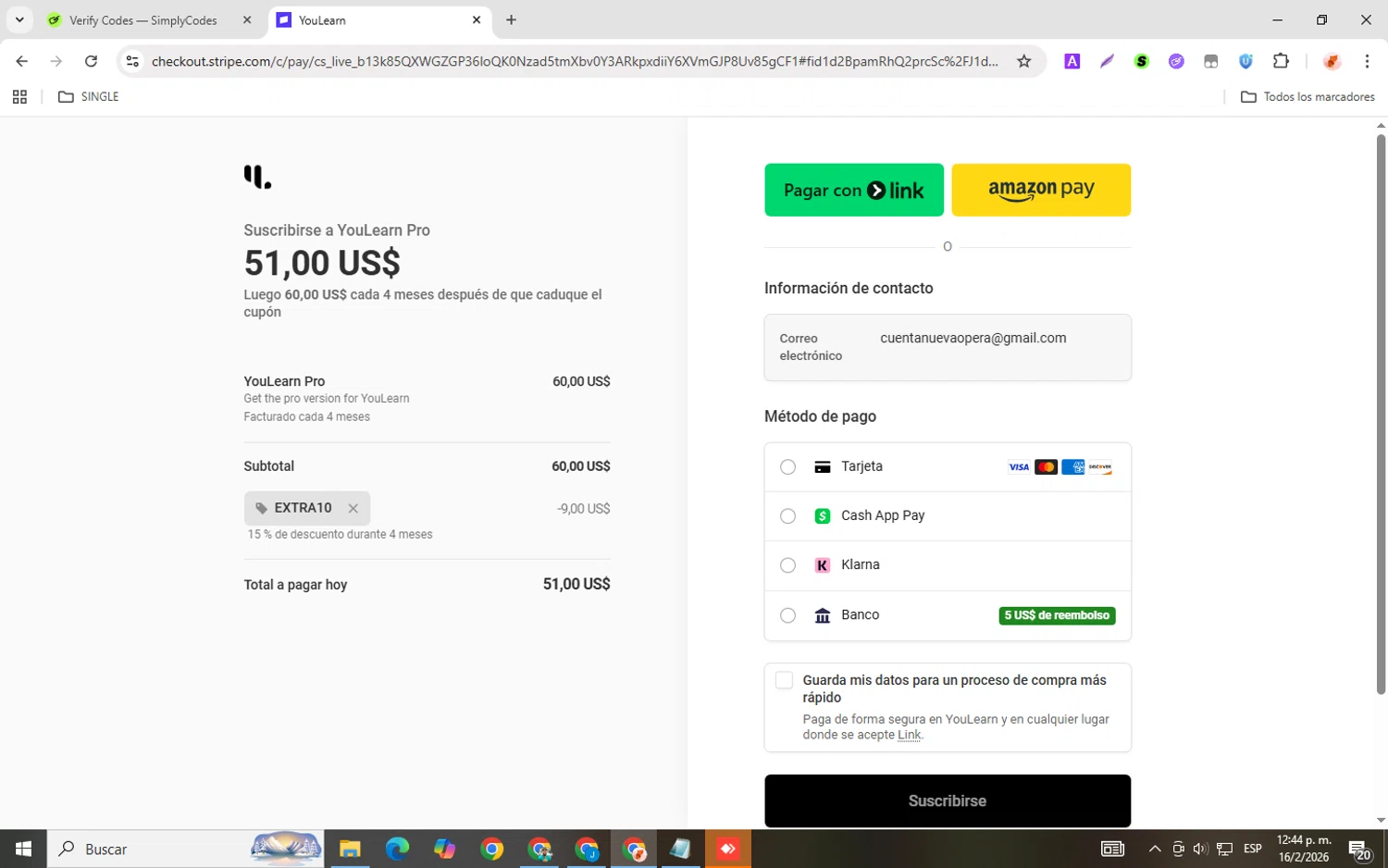Screen dimensions: 1388x868
Task: Click the YouLearn logo icon
Action: [x=257, y=177]
